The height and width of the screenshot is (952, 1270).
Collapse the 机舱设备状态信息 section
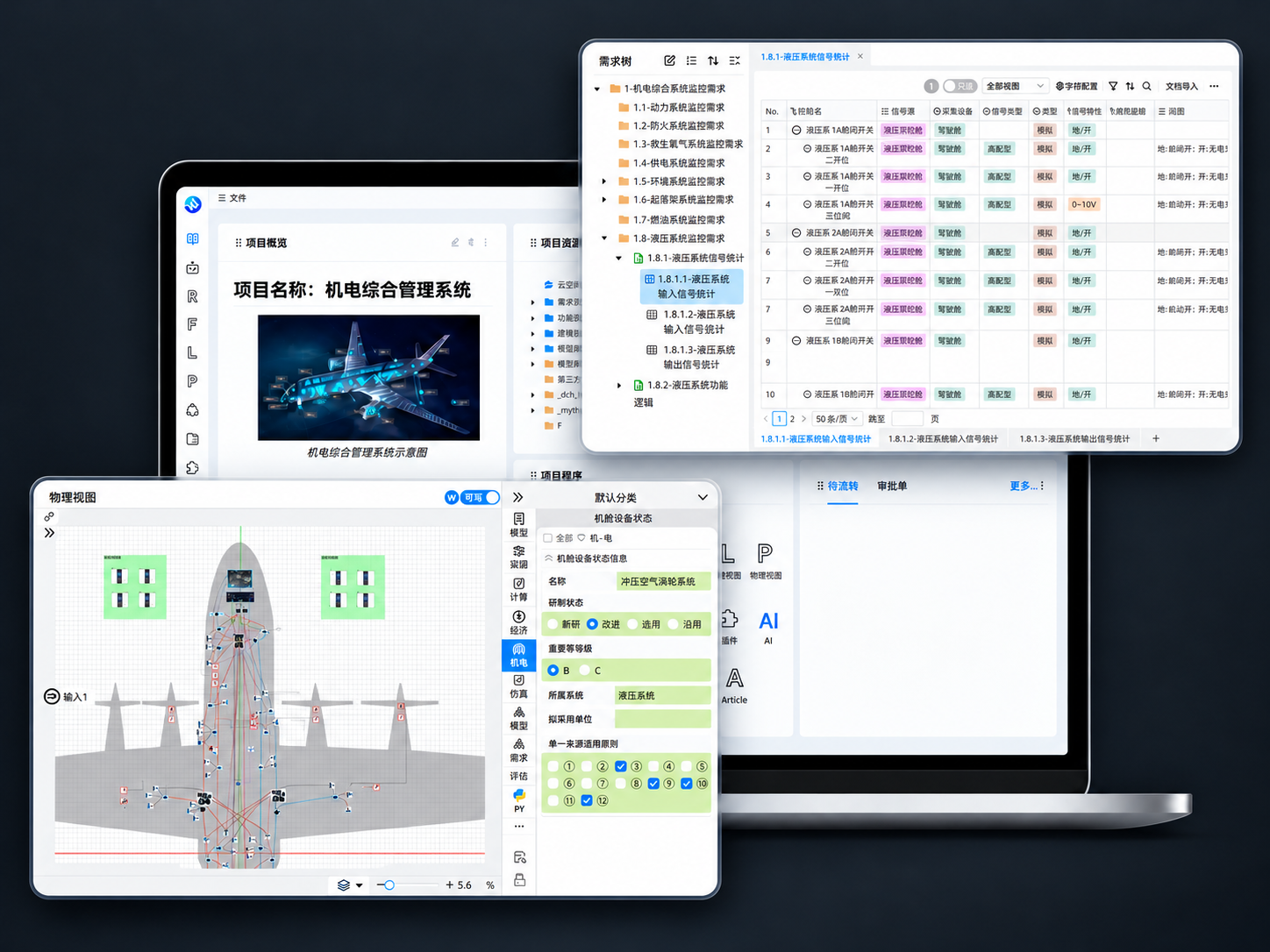[549, 558]
